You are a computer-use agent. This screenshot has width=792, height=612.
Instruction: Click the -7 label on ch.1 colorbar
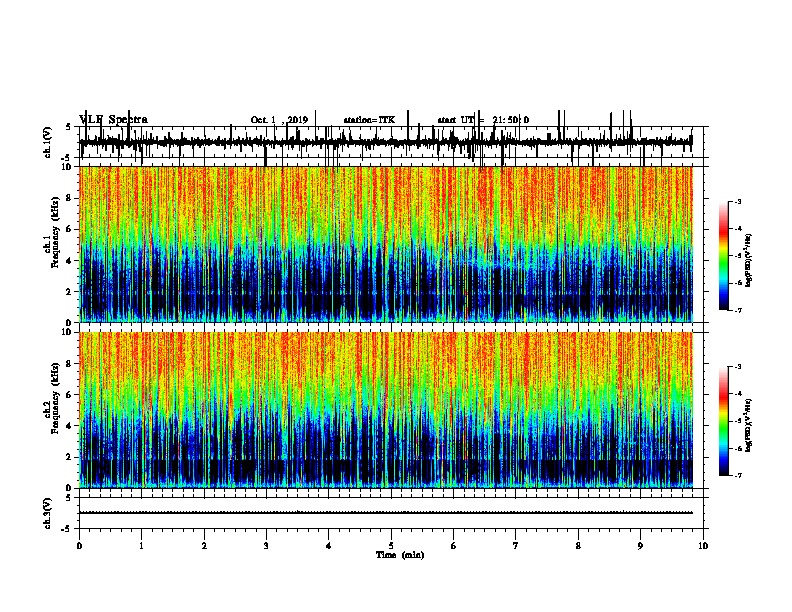click(738, 310)
